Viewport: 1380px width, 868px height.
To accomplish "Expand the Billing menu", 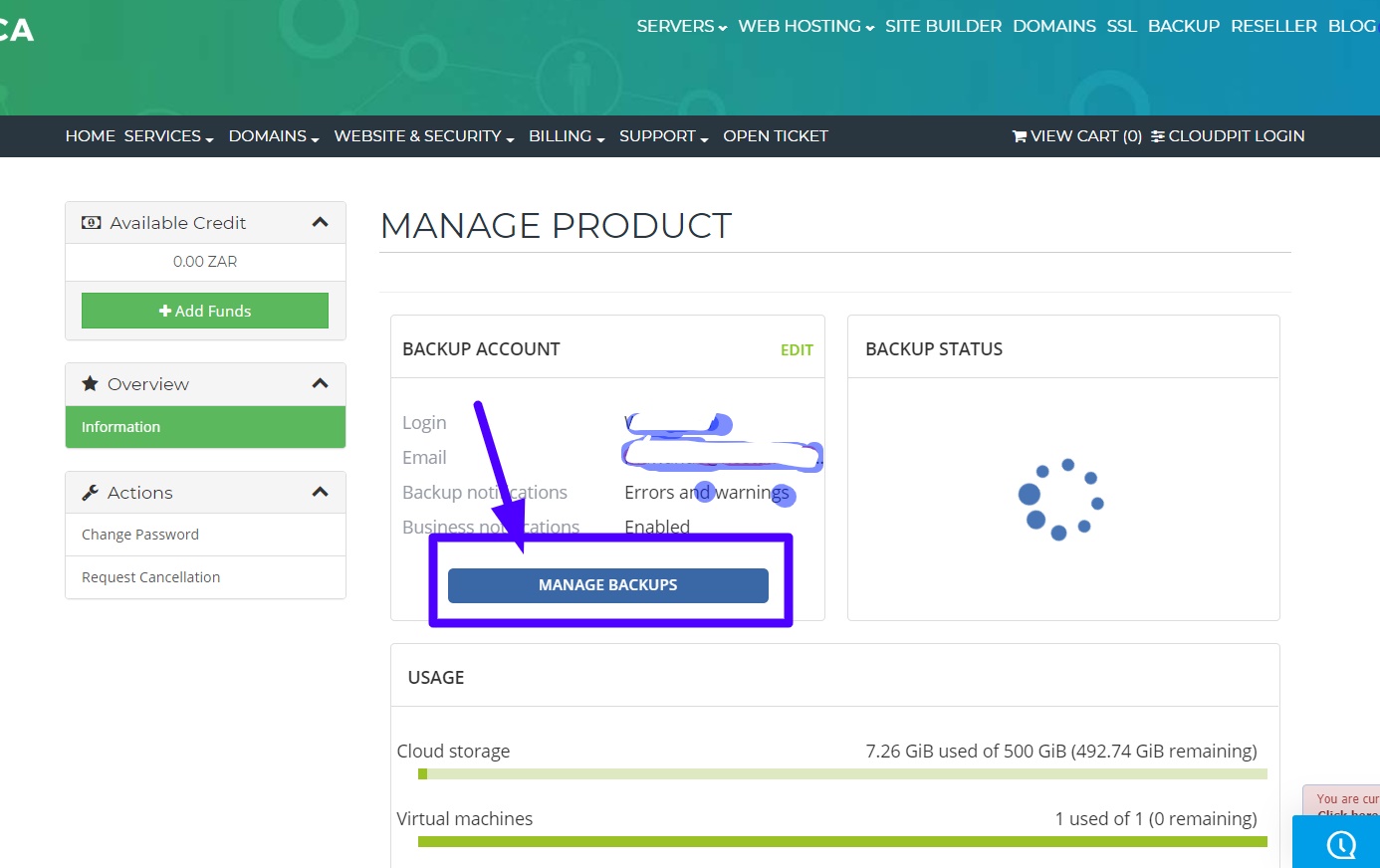I will pos(567,136).
